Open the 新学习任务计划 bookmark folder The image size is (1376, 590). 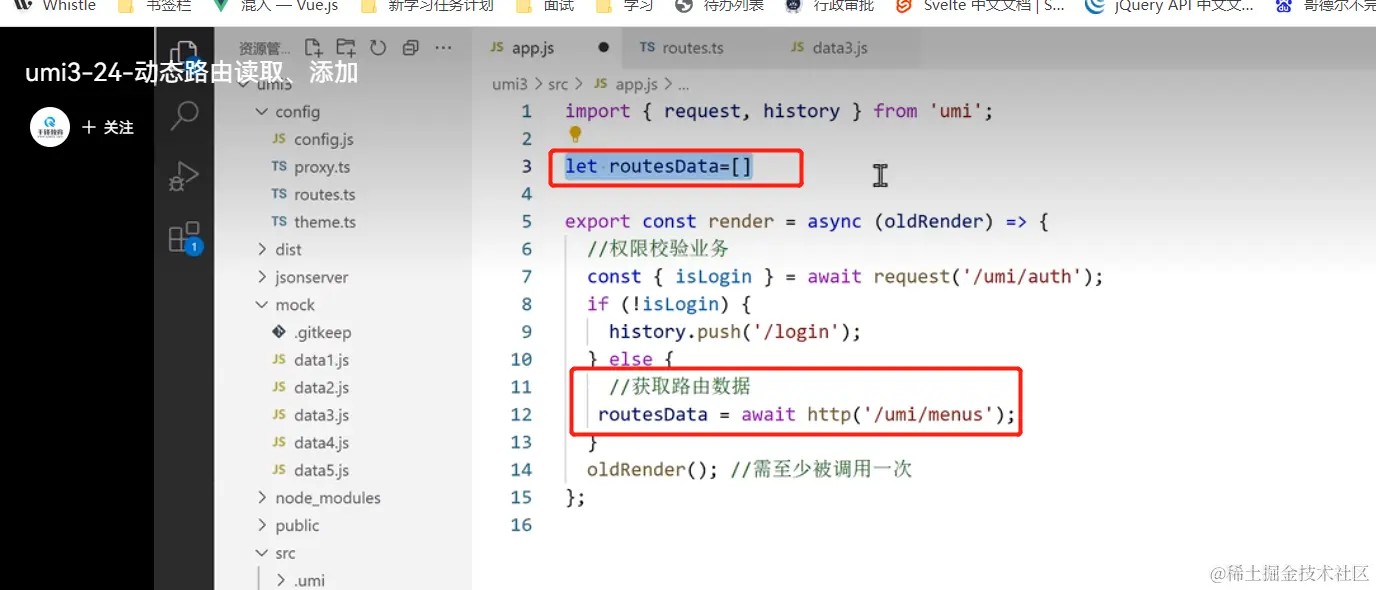[x=427, y=6]
